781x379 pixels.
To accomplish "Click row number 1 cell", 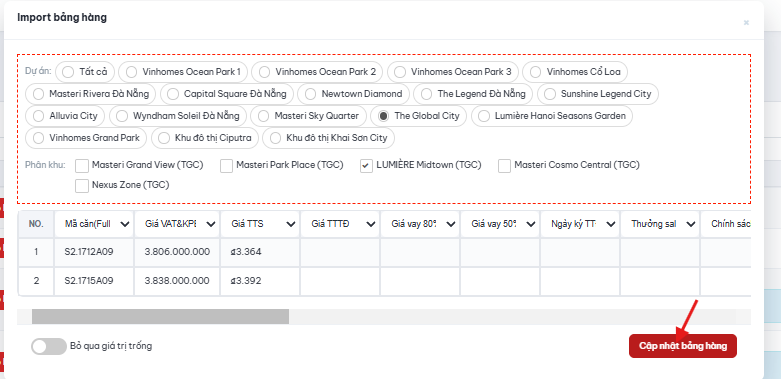I will 36,252.
